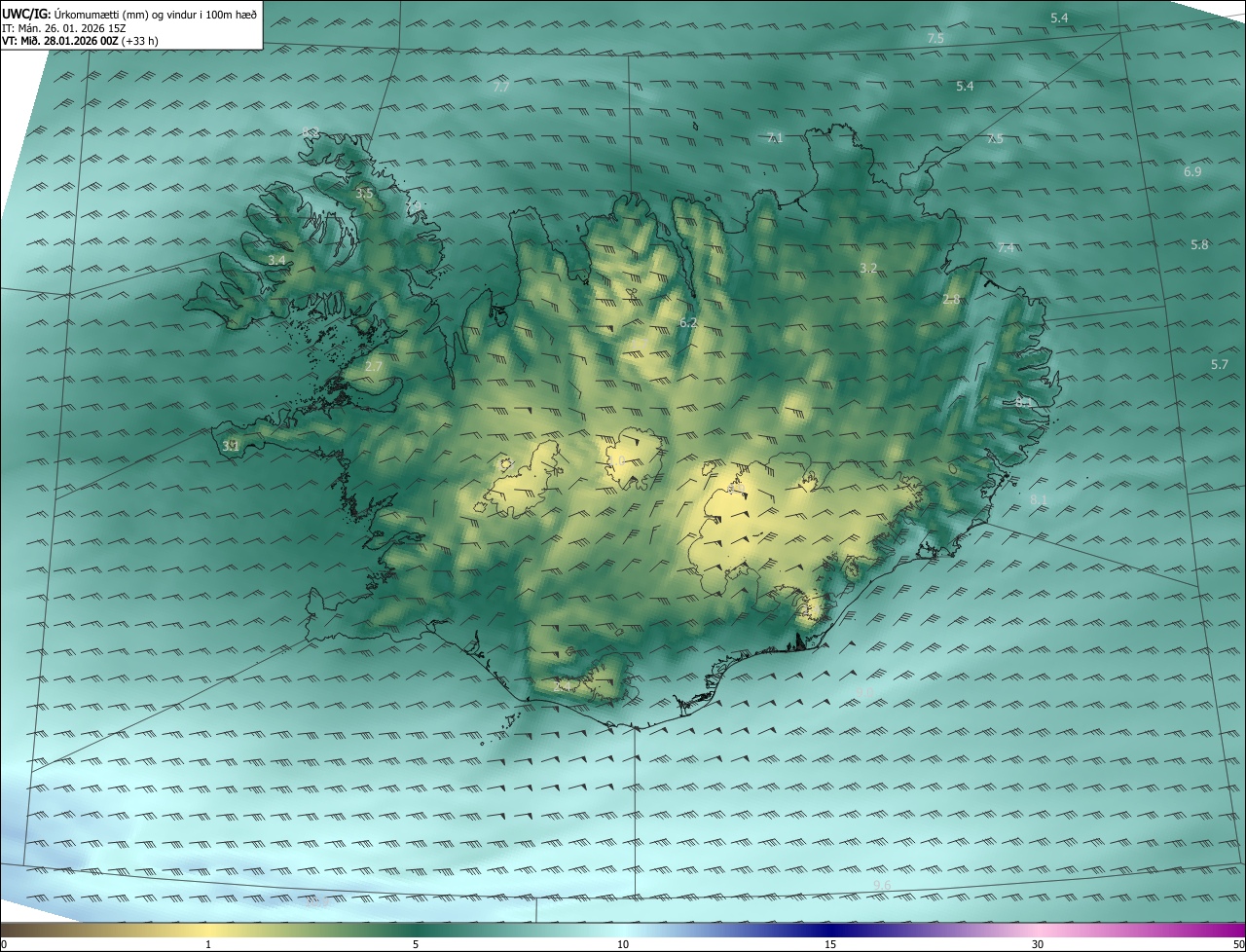Click the yellow section of the color scale
Image resolution: width=1246 pixels, height=952 pixels.
tap(208, 930)
